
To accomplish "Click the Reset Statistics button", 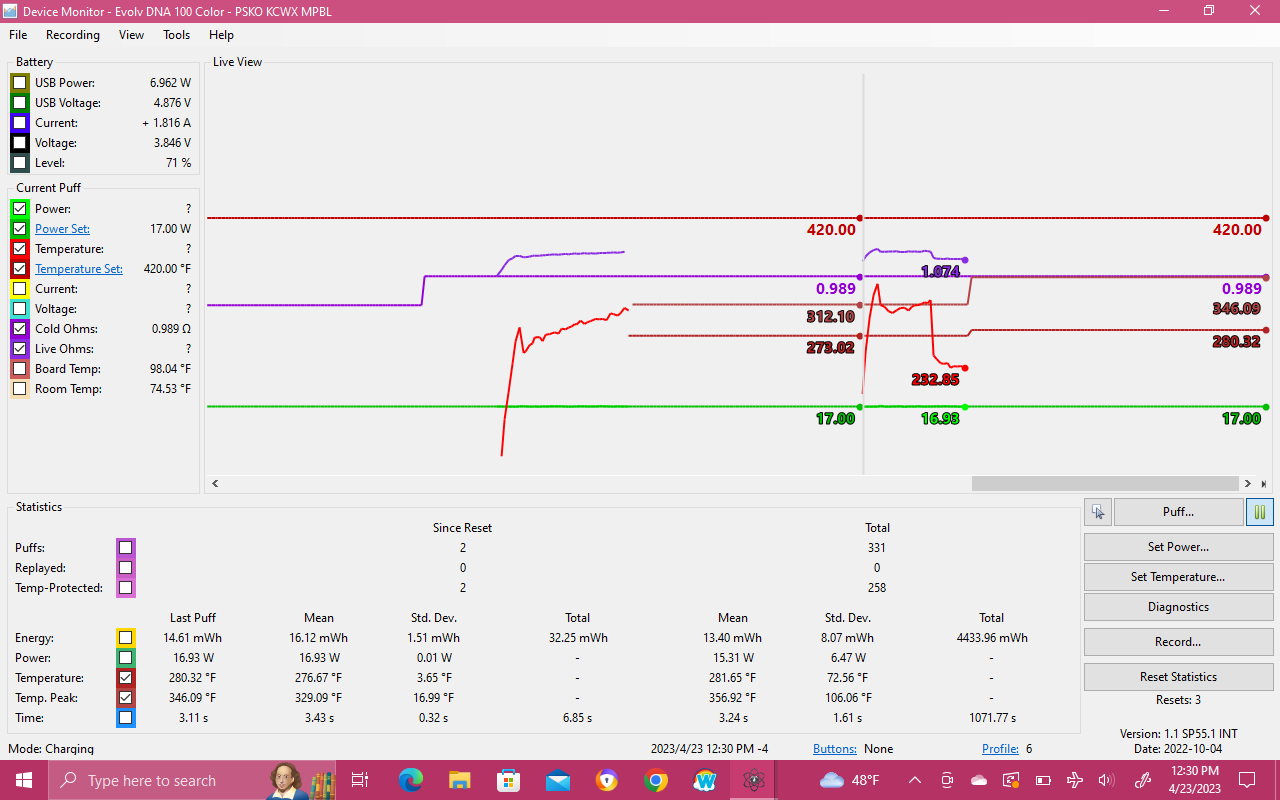I will tap(1178, 677).
